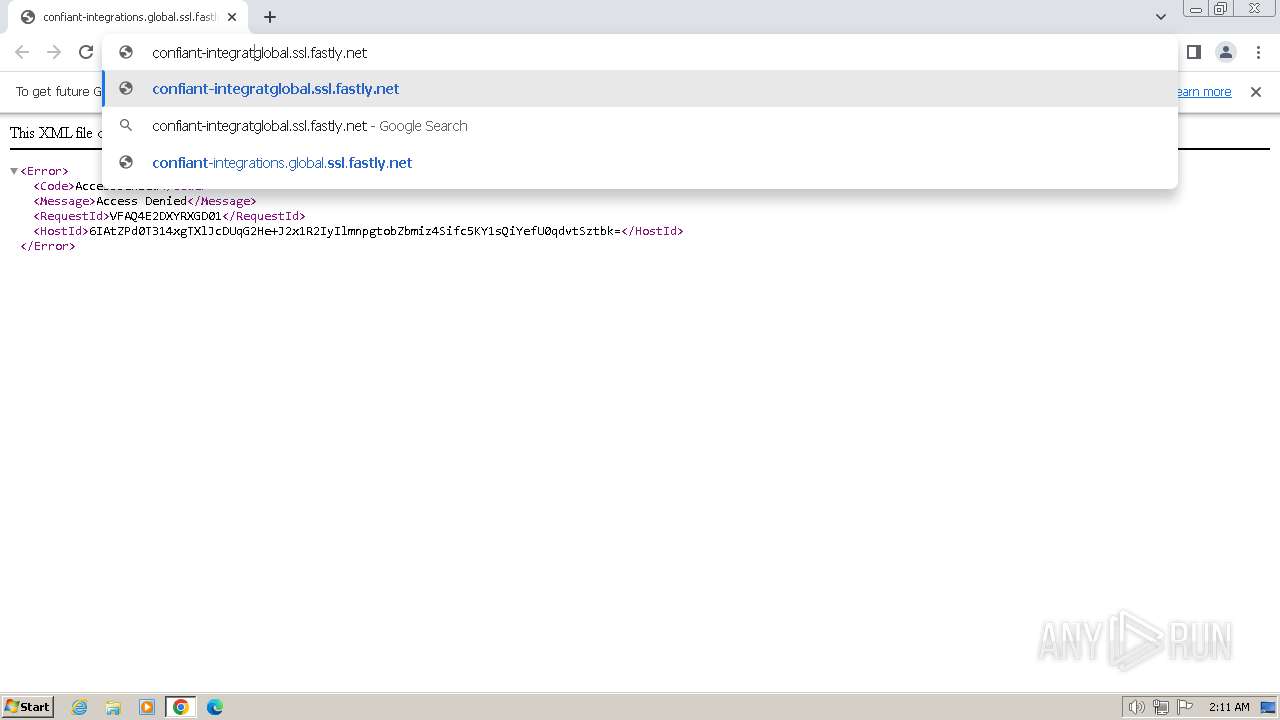
Task: Select first suggestion confiant-integratglobal.ssl.fastly.net
Action: click(640, 89)
